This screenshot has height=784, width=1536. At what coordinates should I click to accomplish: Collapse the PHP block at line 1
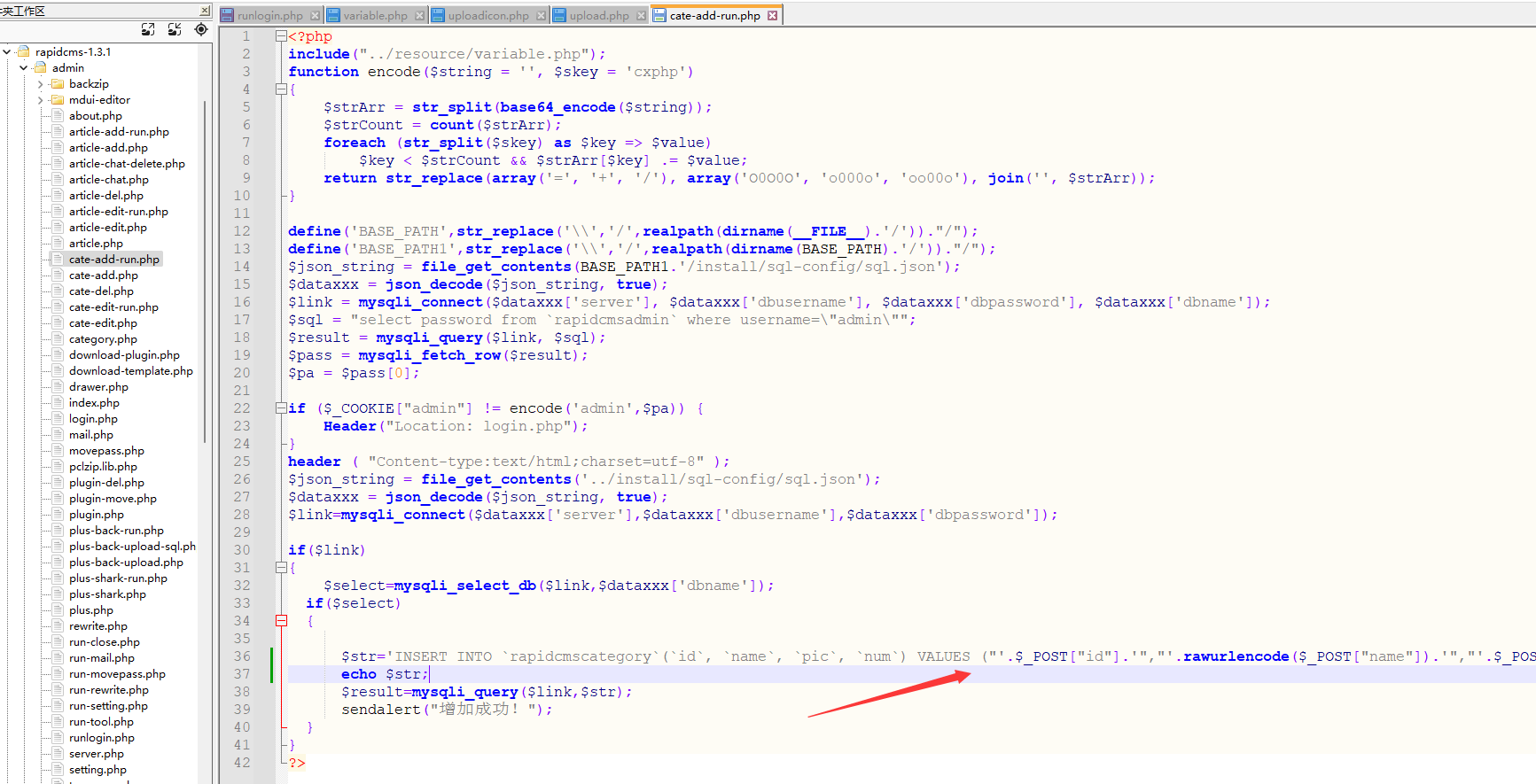pos(281,36)
